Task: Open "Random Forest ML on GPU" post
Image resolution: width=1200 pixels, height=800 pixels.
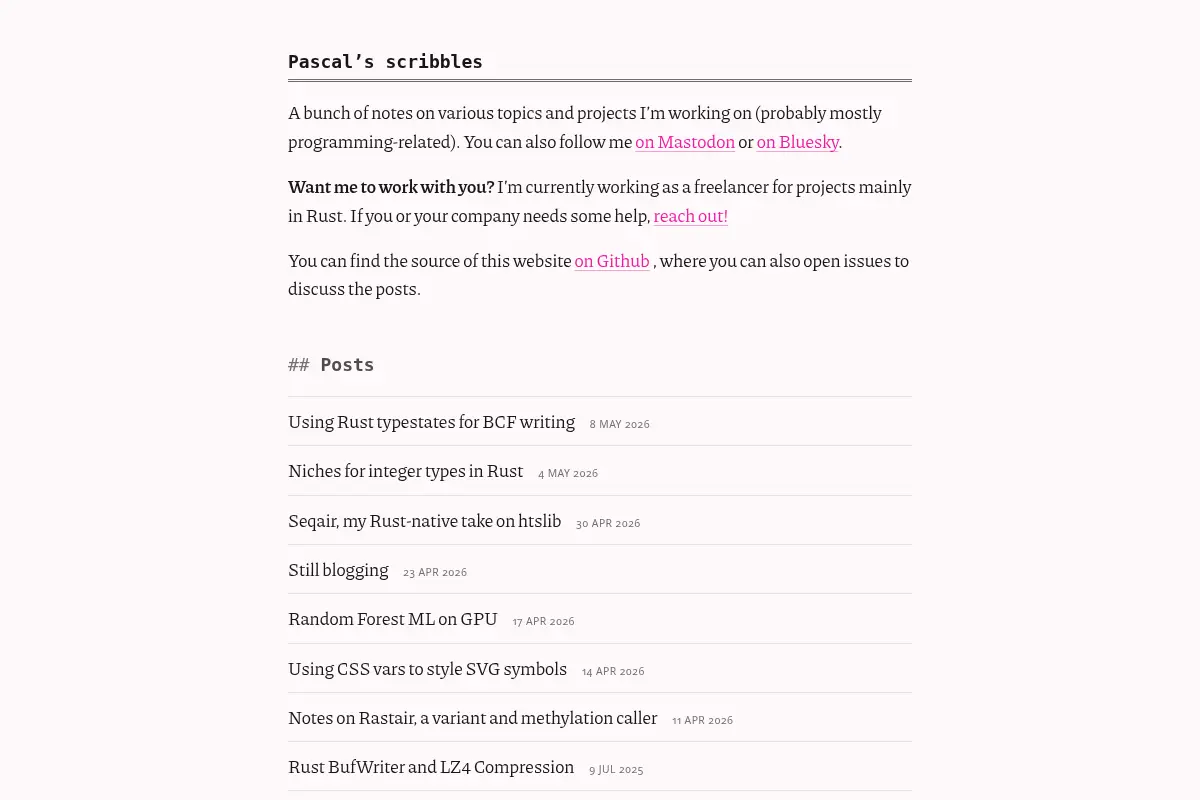Action: [x=393, y=619]
